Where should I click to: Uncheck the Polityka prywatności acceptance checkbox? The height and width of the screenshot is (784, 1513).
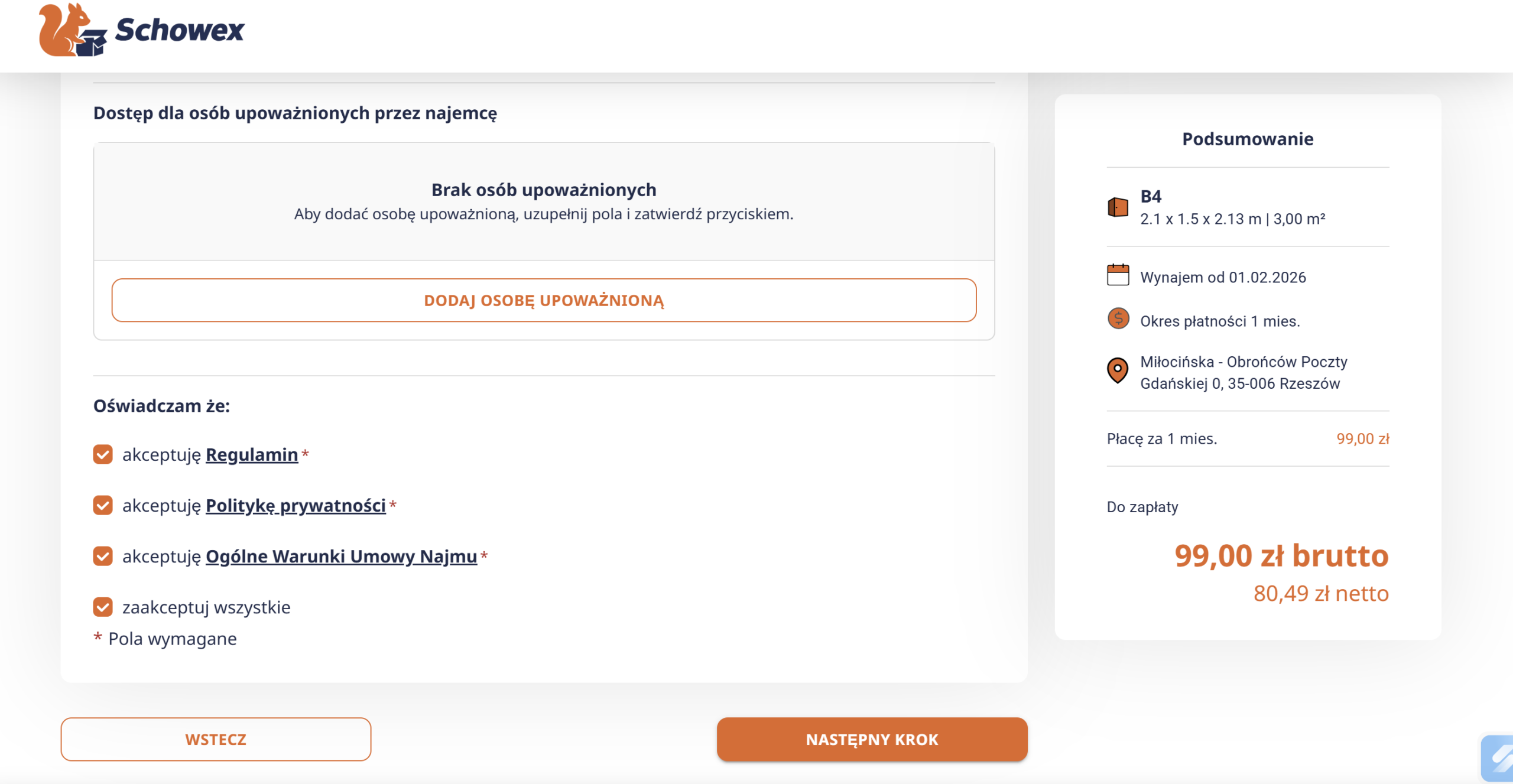tap(103, 505)
